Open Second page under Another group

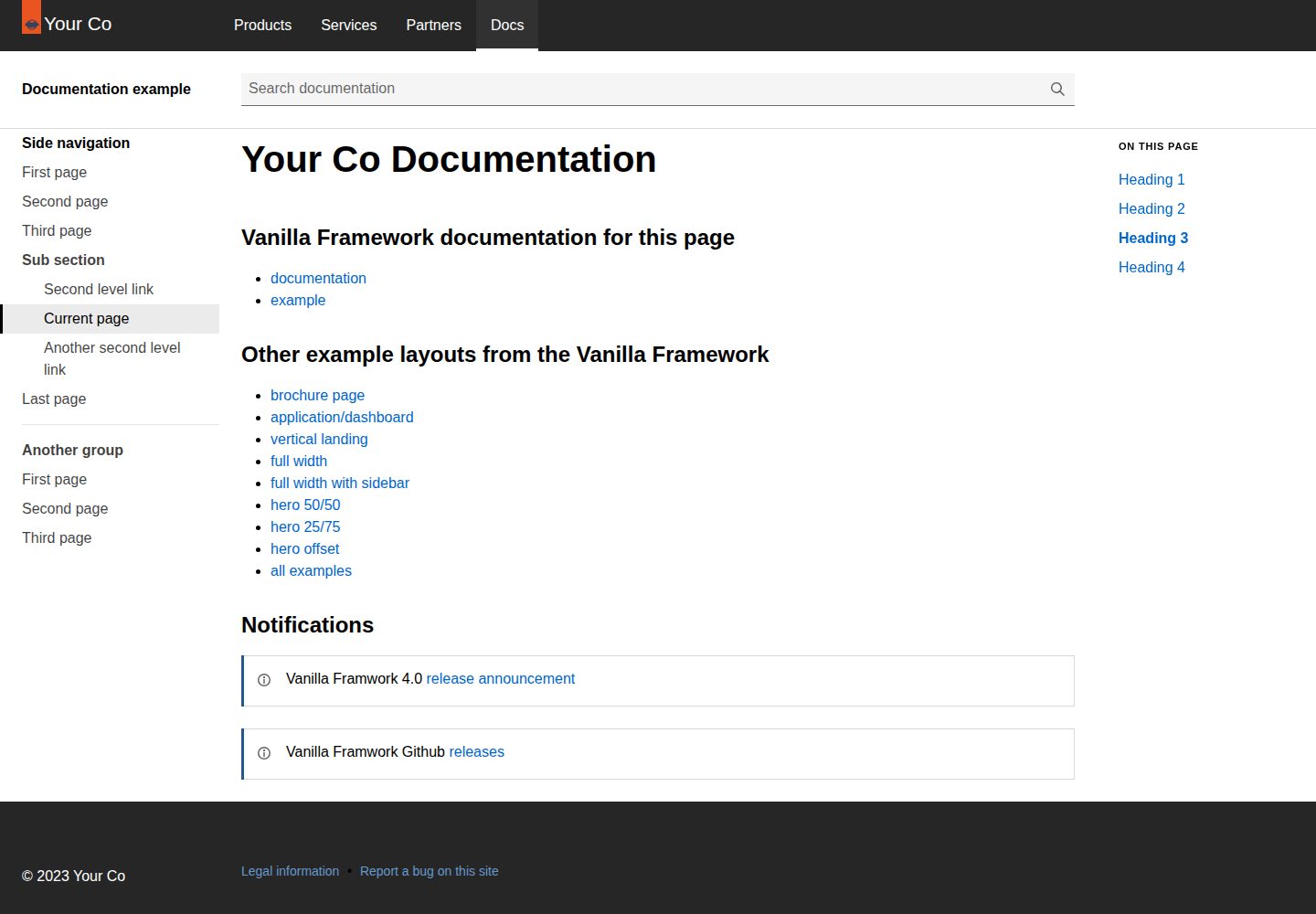[x=65, y=508]
